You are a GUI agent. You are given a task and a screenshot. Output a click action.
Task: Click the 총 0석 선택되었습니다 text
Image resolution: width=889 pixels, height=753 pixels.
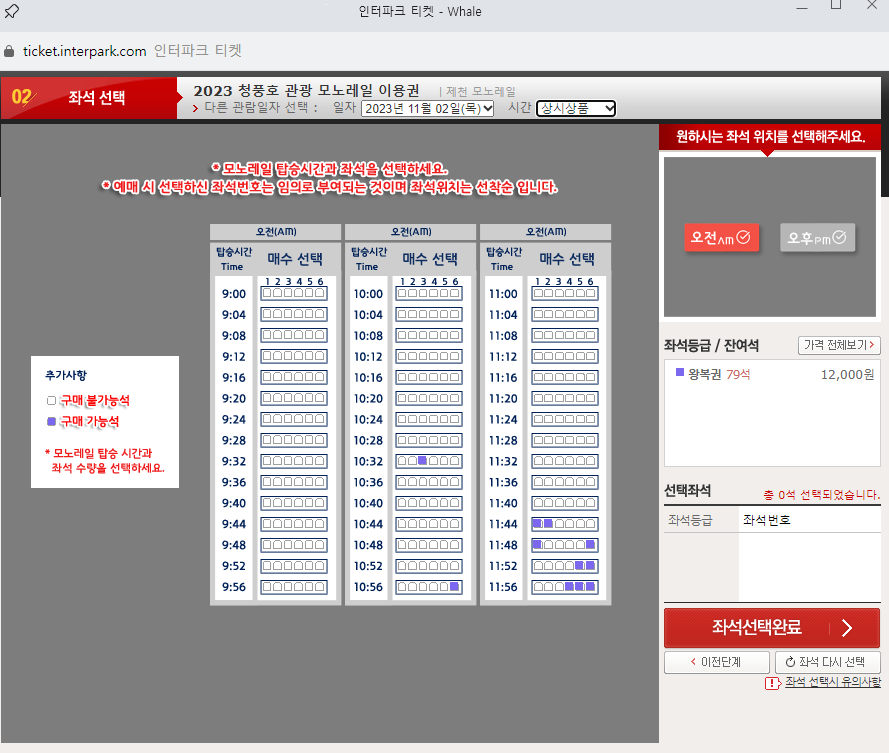[822, 495]
